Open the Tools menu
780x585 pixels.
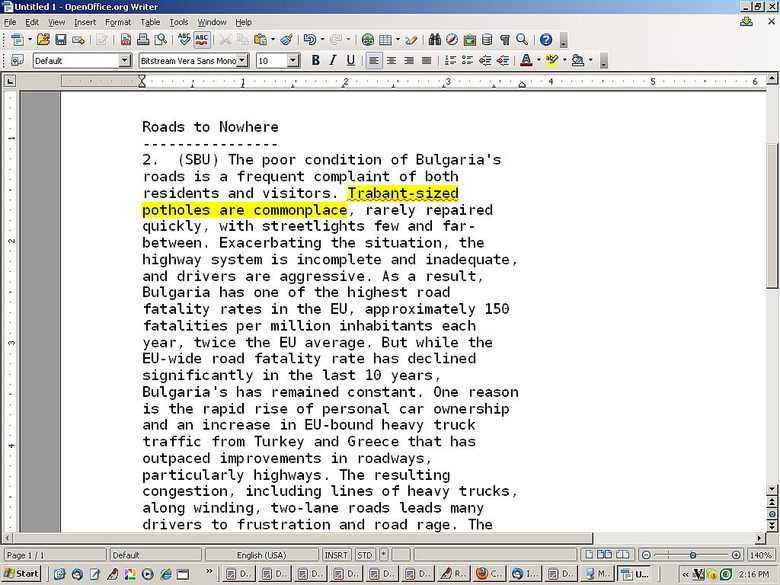(x=179, y=22)
